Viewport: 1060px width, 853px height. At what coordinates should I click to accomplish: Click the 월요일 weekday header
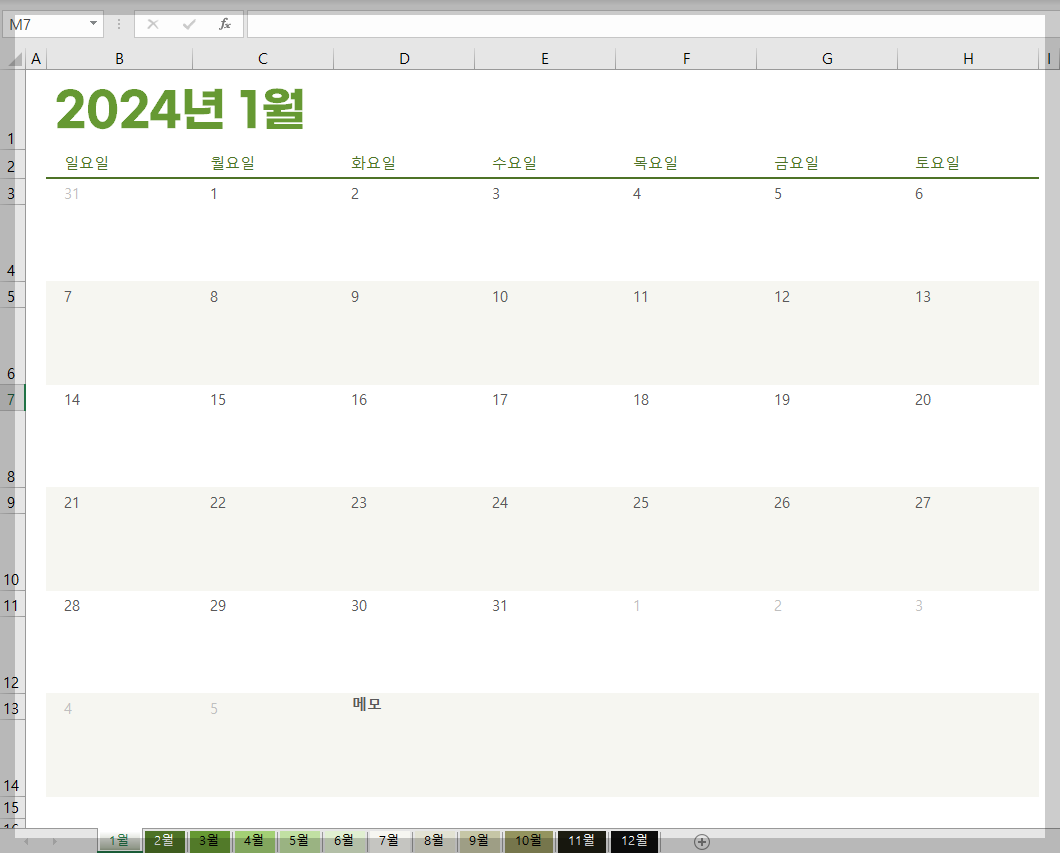pyautogui.click(x=233, y=163)
